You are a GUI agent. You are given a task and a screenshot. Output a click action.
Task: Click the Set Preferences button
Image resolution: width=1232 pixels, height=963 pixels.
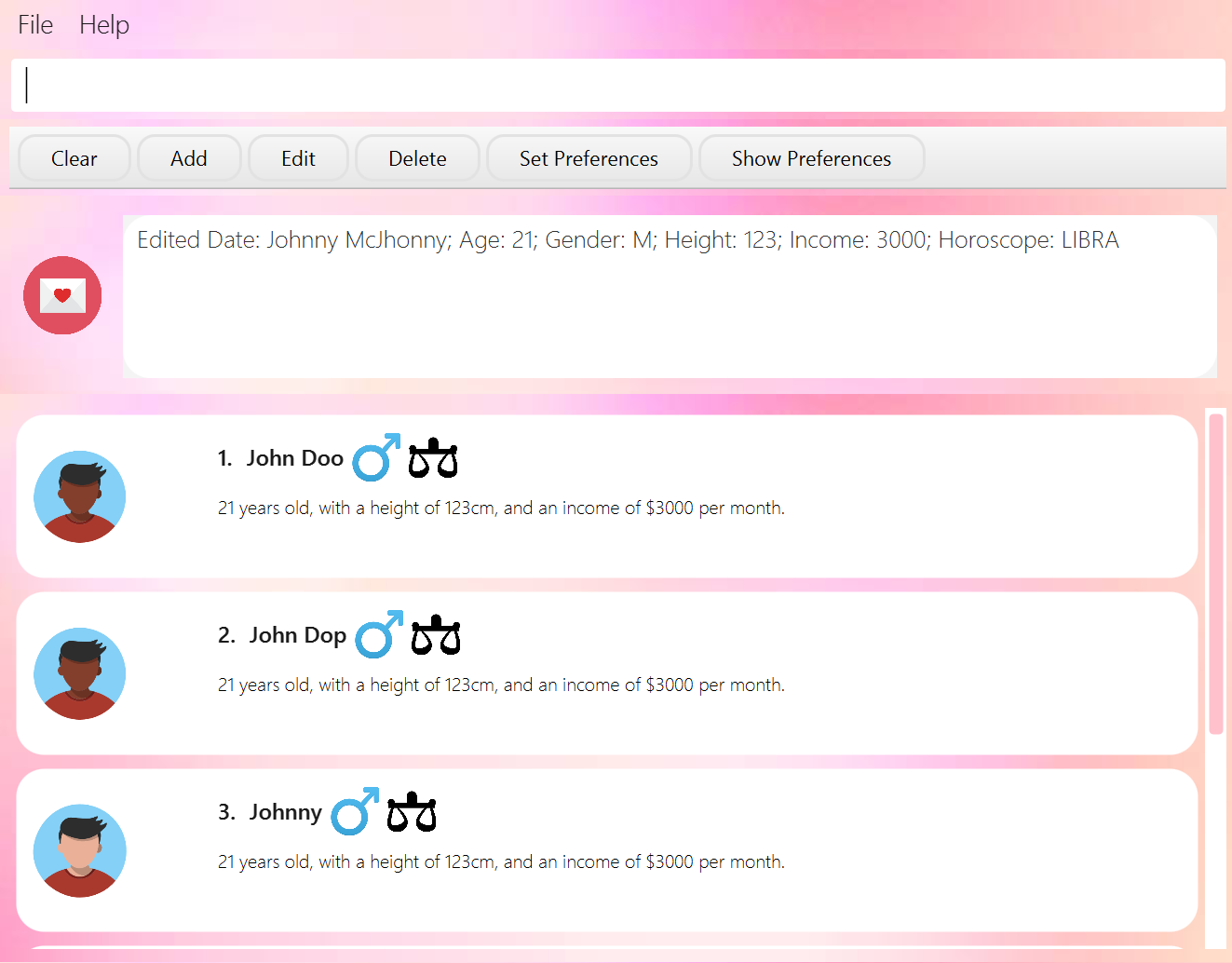[589, 158]
